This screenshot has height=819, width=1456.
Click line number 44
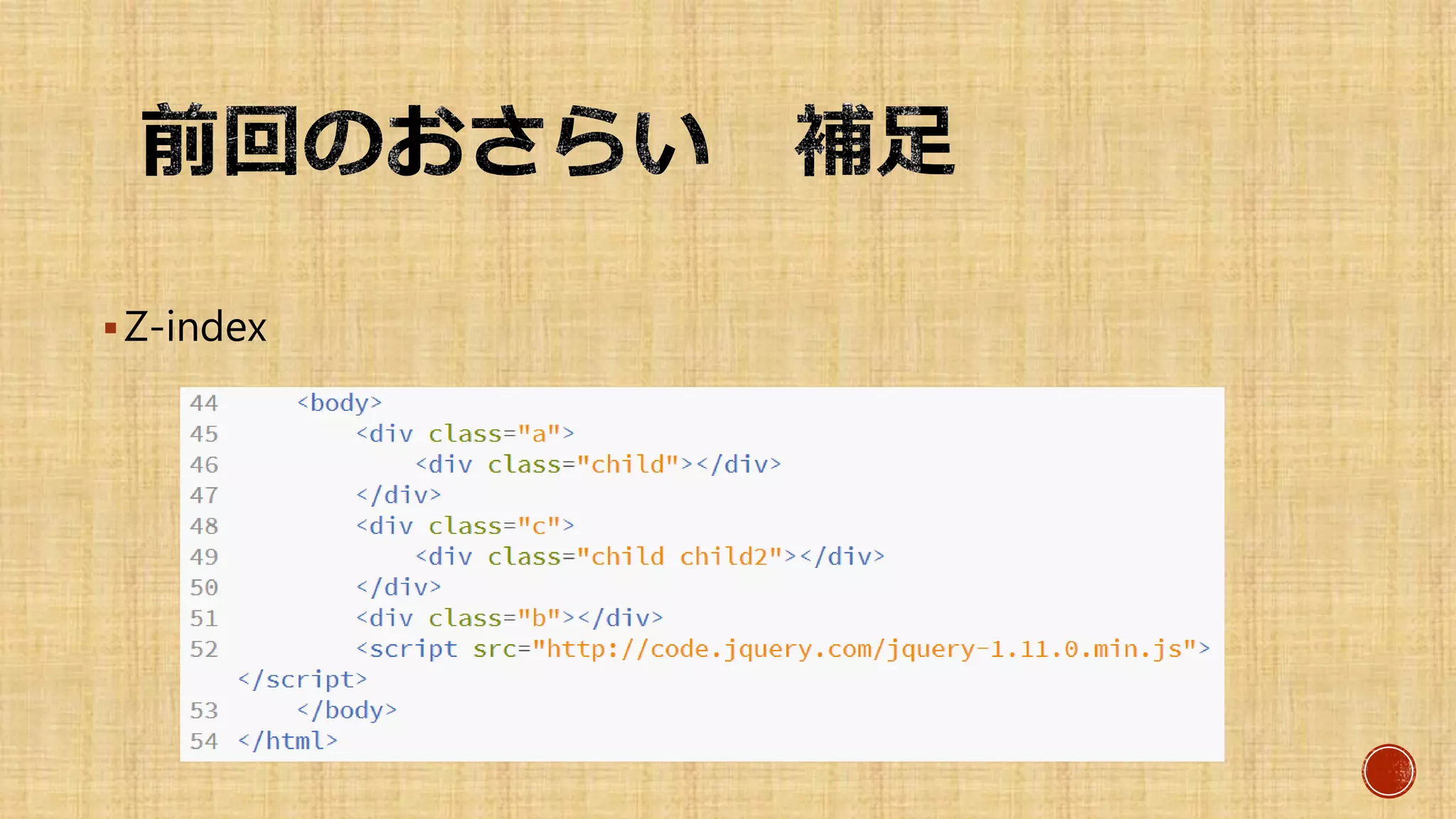[204, 403]
